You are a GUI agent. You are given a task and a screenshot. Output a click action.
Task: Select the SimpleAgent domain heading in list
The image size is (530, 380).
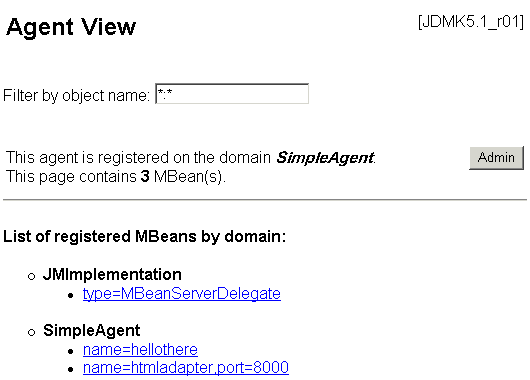(x=92, y=330)
